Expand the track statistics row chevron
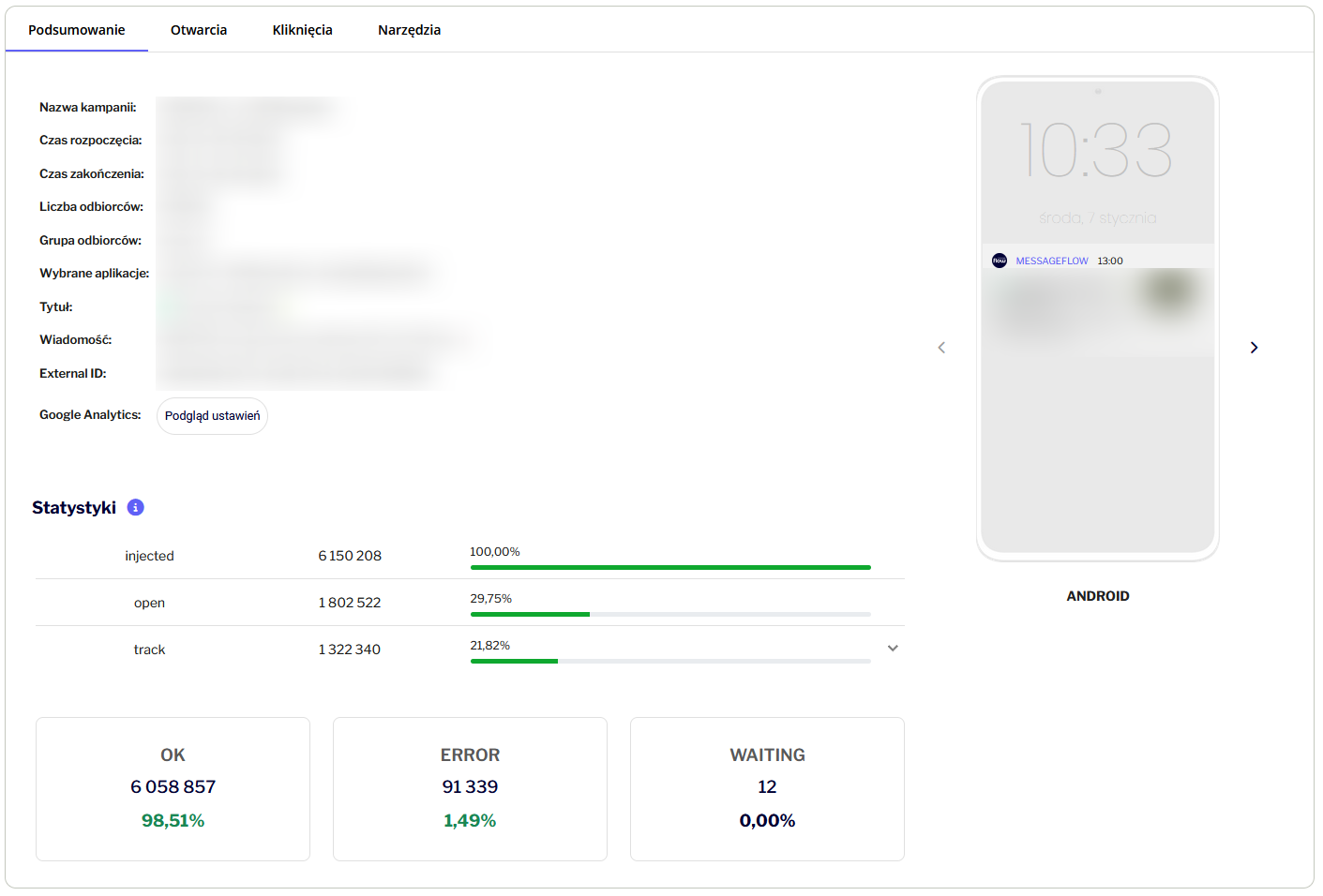The image size is (1323, 896). (893, 649)
